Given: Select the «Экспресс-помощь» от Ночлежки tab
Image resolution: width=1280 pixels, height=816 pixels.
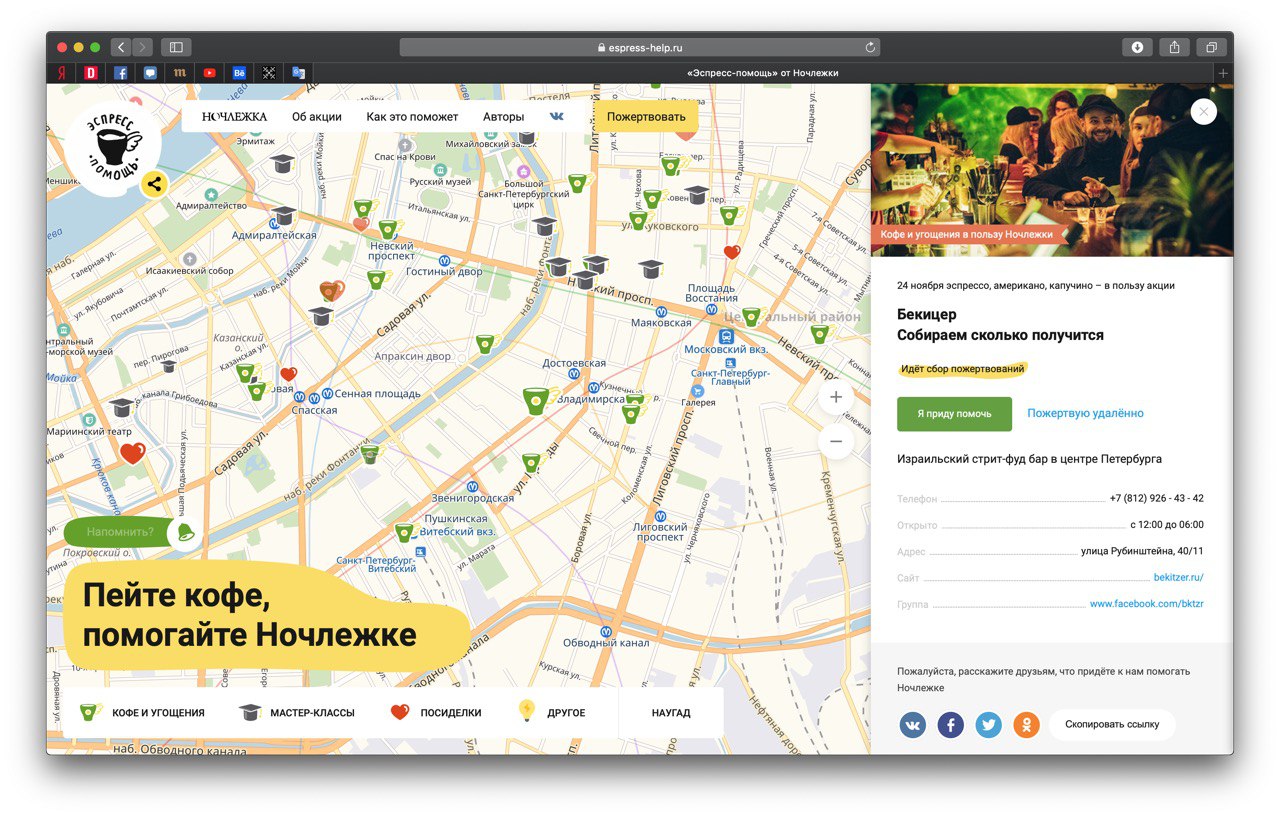Looking at the screenshot, I should click(x=763, y=73).
